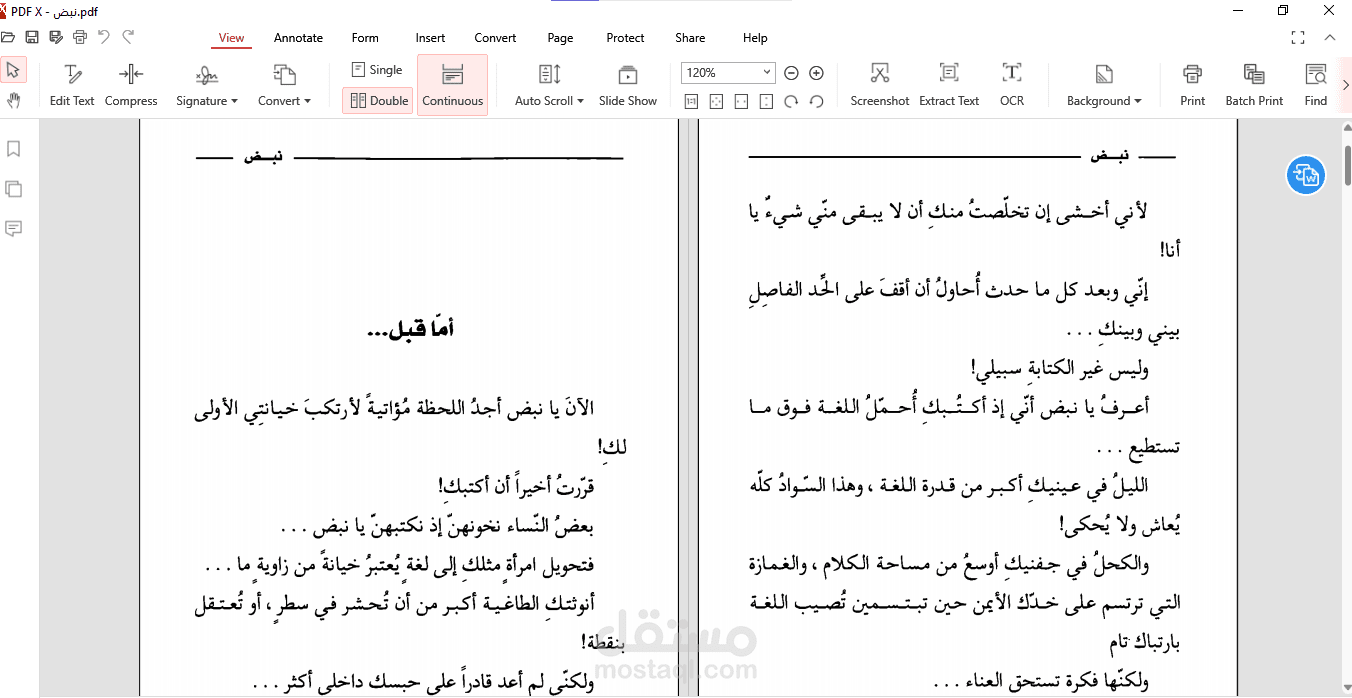The height and width of the screenshot is (698, 1352).
Task: Click the heading "أمّا قبل..." on left page
Action: coord(411,329)
